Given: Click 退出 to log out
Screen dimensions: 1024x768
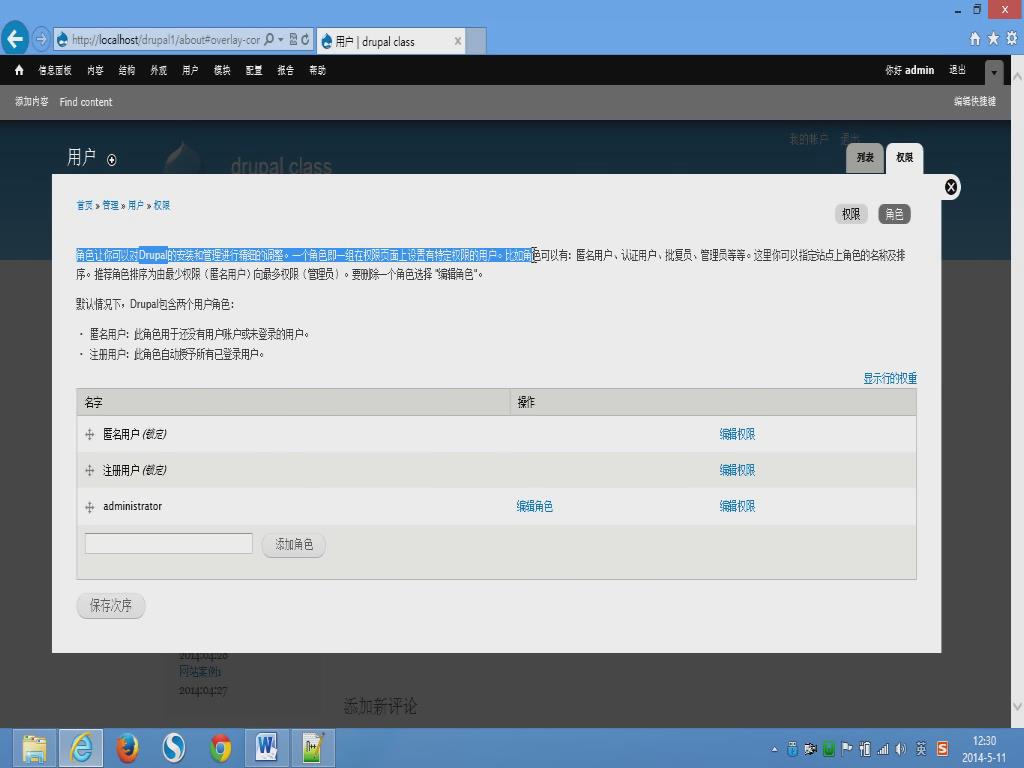Looking at the screenshot, I should (x=957, y=70).
